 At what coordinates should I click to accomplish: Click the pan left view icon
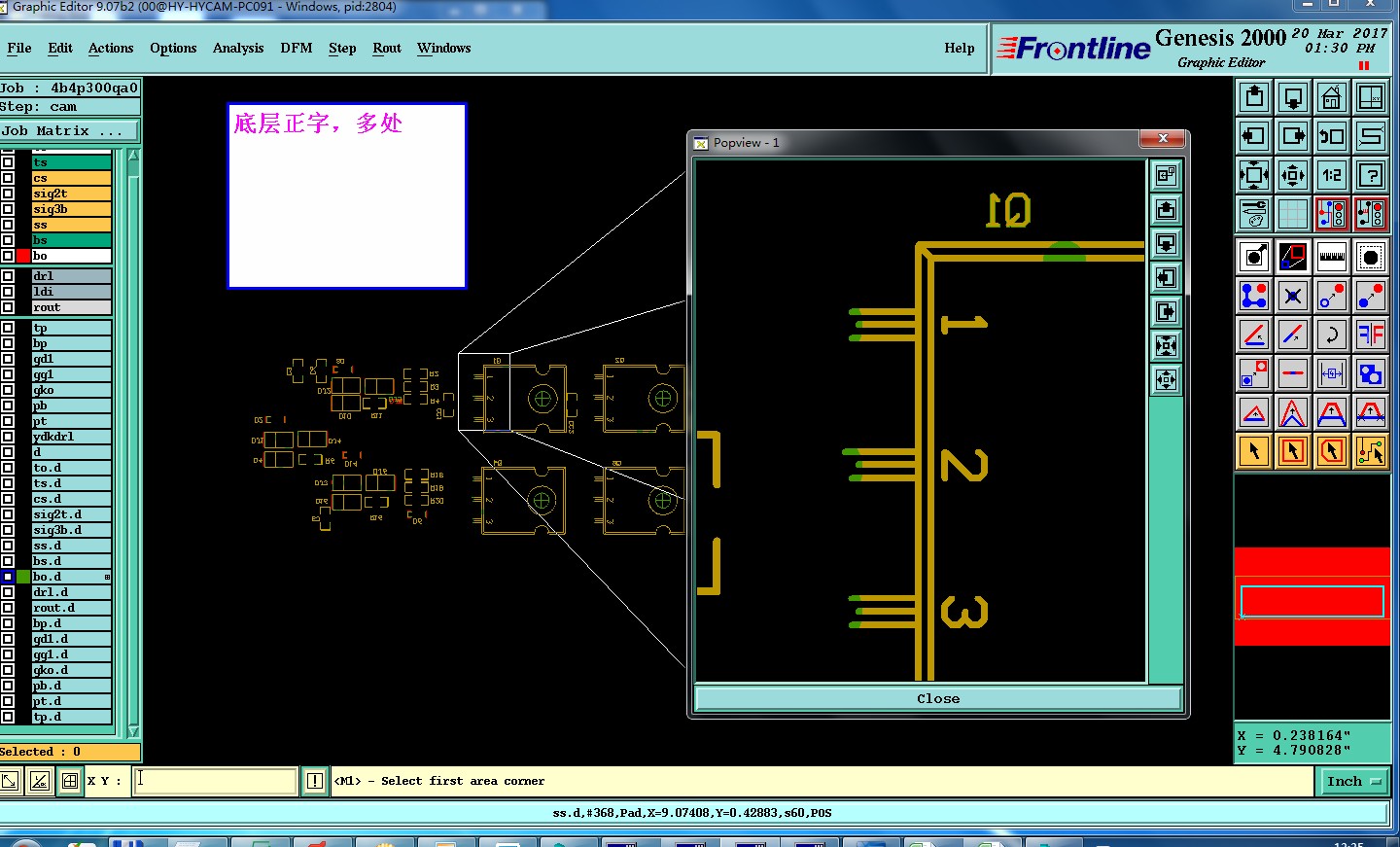pos(1254,136)
